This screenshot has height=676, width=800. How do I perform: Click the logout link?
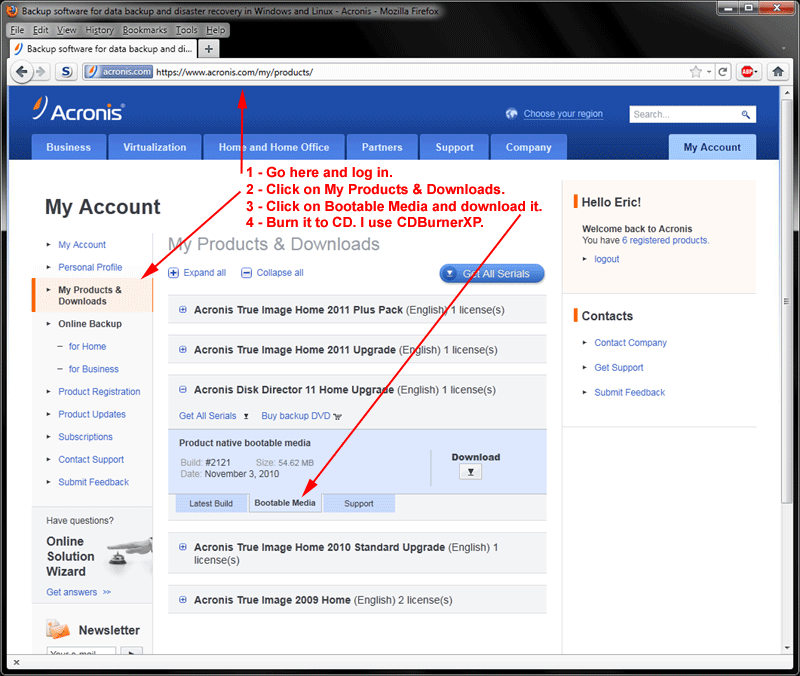point(607,259)
